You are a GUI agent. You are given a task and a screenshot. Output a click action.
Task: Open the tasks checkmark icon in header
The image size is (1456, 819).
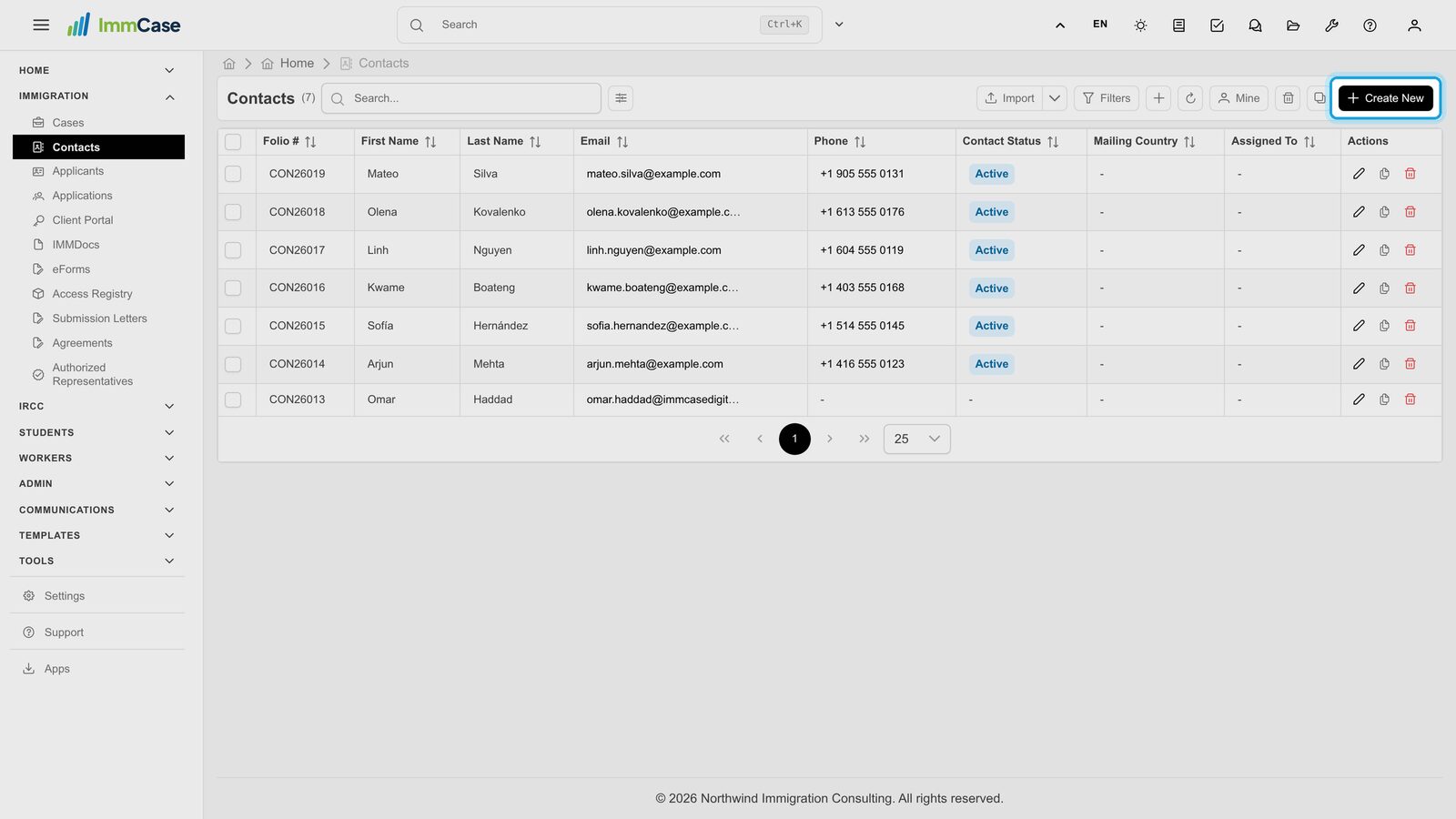1217,25
